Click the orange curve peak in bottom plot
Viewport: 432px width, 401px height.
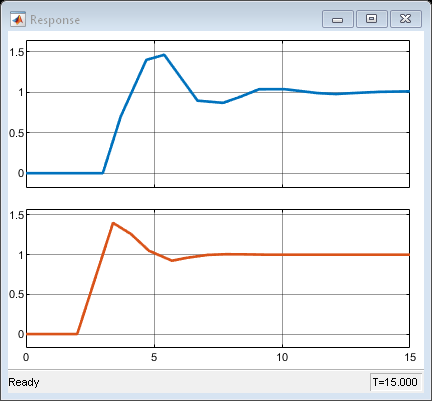point(113,223)
